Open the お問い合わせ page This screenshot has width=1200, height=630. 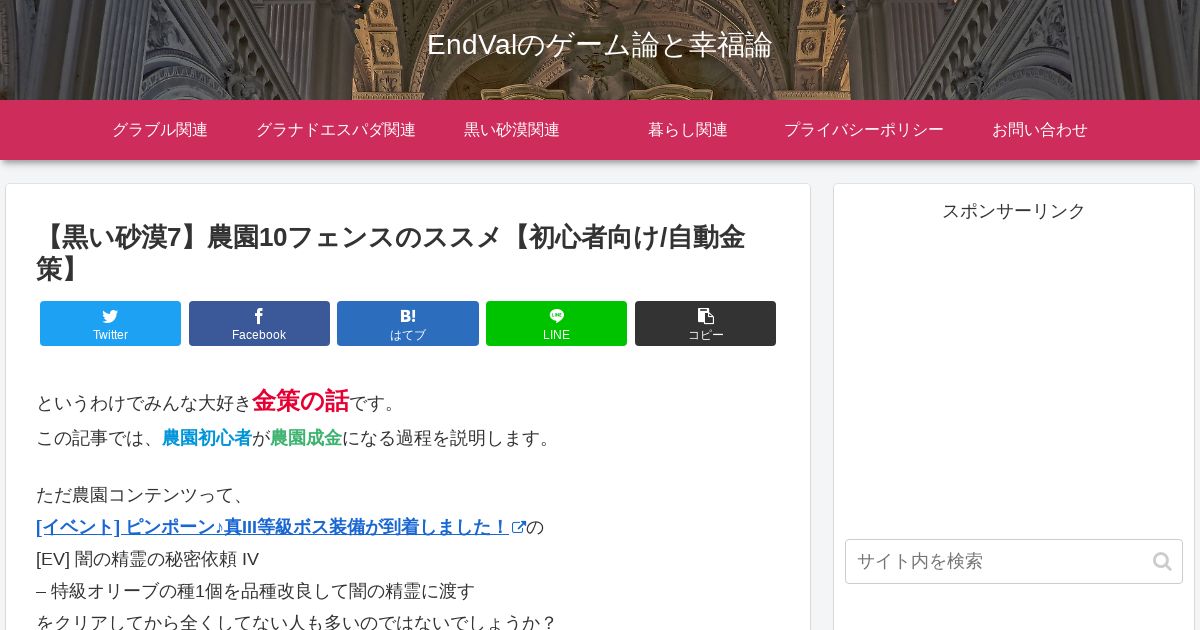point(1040,130)
